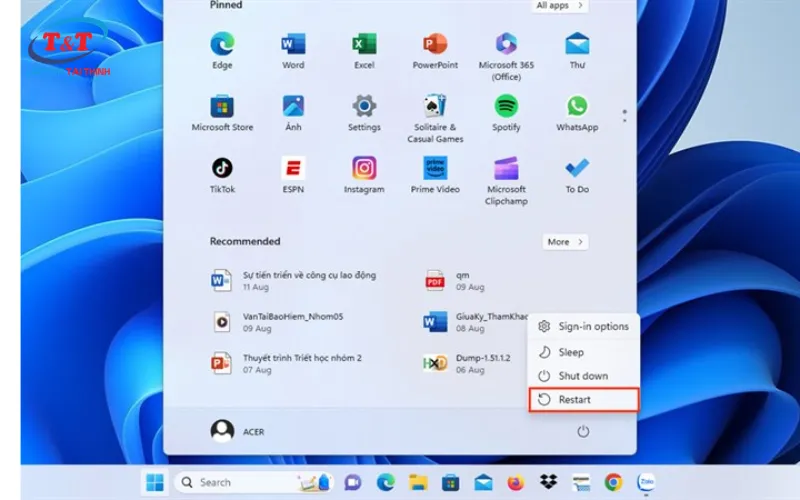Open the TikTok app
This screenshot has width=800, height=500.
[x=222, y=175]
